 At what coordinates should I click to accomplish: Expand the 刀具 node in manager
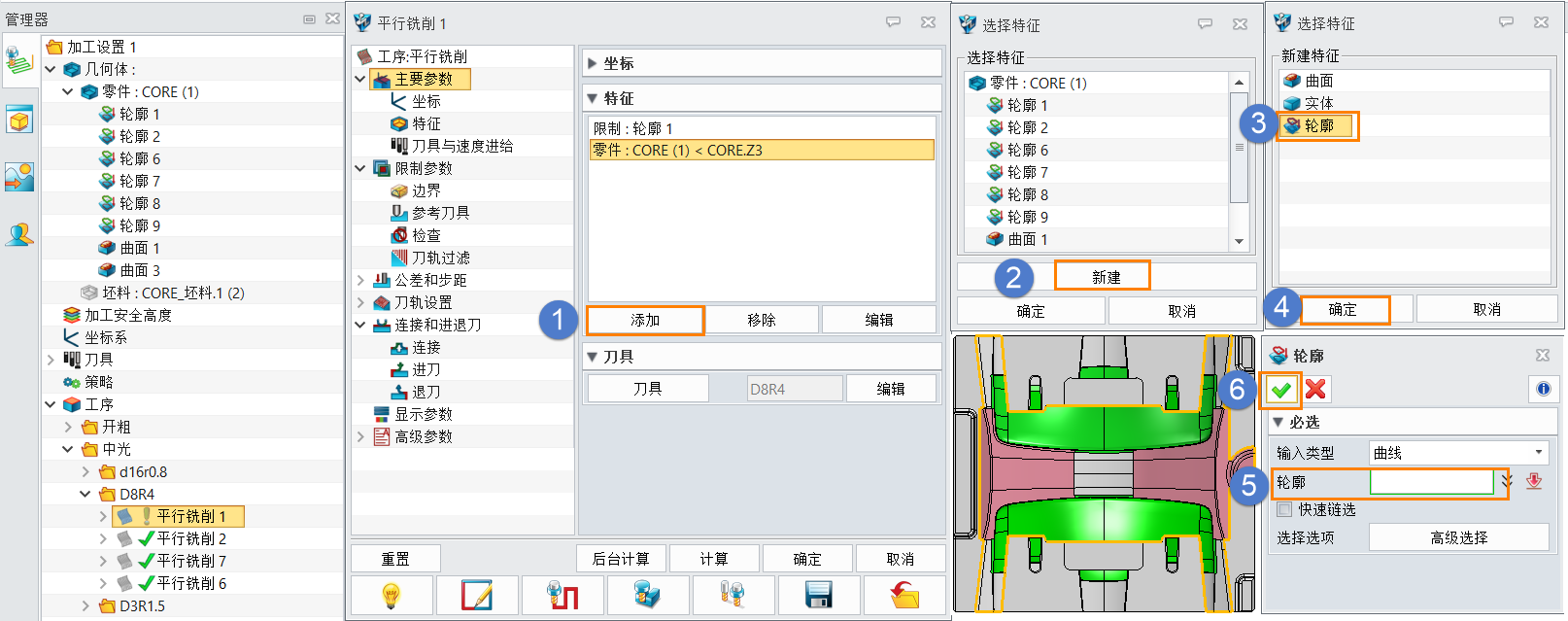pyautogui.click(x=51, y=360)
